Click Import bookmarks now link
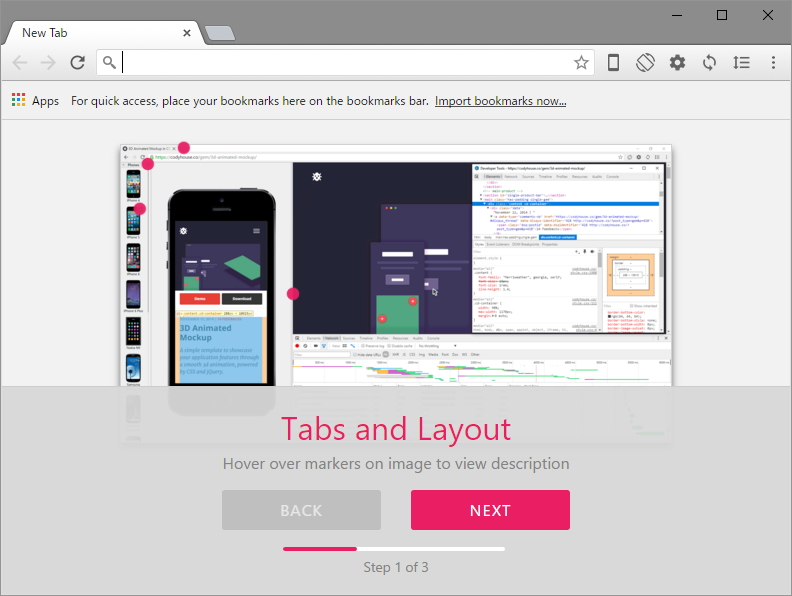This screenshot has width=792, height=596. pyautogui.click(x=501, y=101)
